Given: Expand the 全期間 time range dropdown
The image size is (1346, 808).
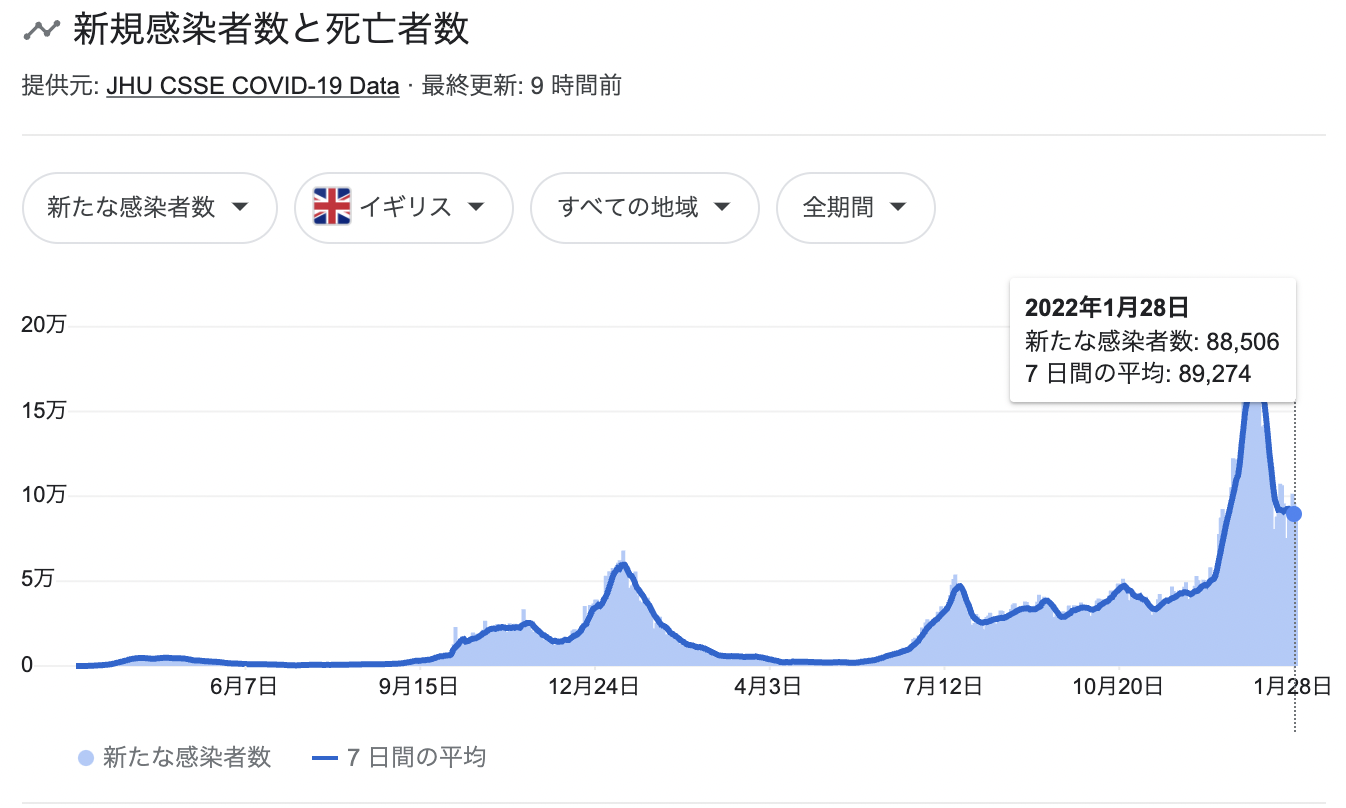Looking at the screenshot, I should (x=855, y=208).
